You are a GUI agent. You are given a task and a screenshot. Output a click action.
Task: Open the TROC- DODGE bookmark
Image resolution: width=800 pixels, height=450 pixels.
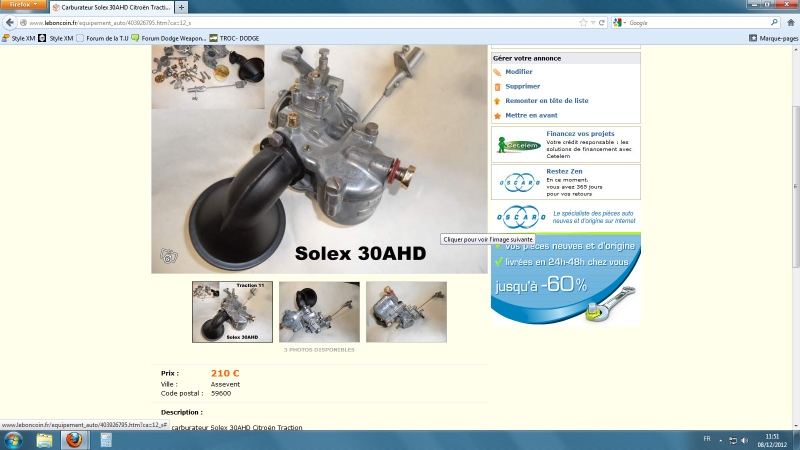pyautogui.click(x=234, y=38)
